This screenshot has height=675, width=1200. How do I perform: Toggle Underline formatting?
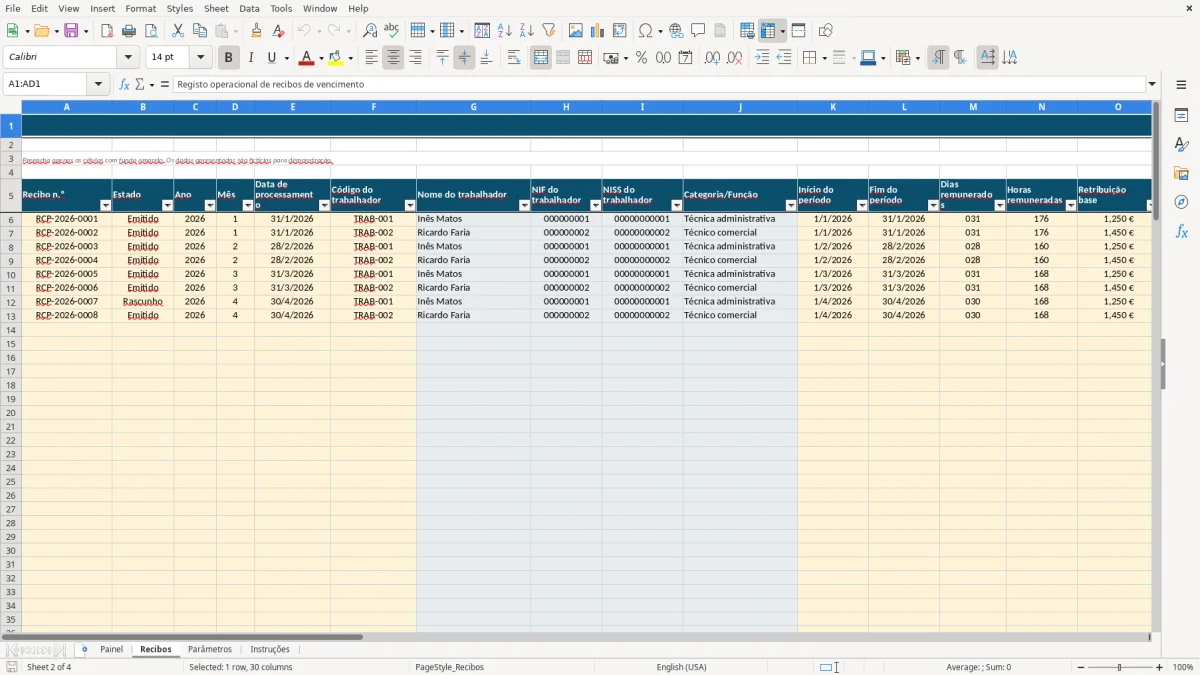point(271,58)
